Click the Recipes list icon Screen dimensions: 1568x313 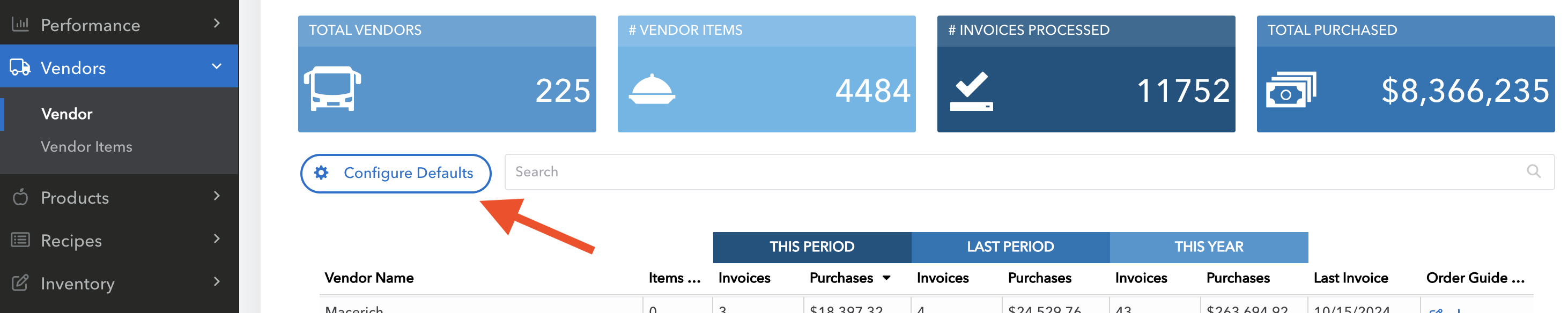20,240
